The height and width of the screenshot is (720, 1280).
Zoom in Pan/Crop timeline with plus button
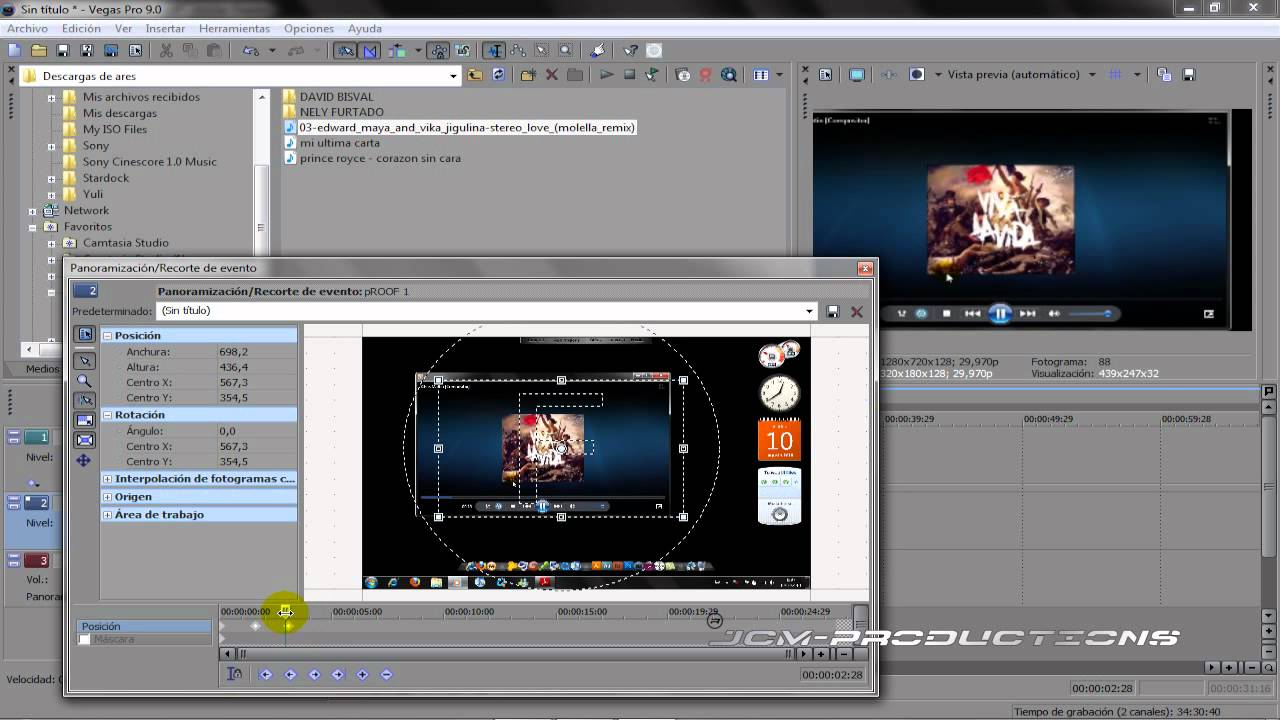point(821,654)
